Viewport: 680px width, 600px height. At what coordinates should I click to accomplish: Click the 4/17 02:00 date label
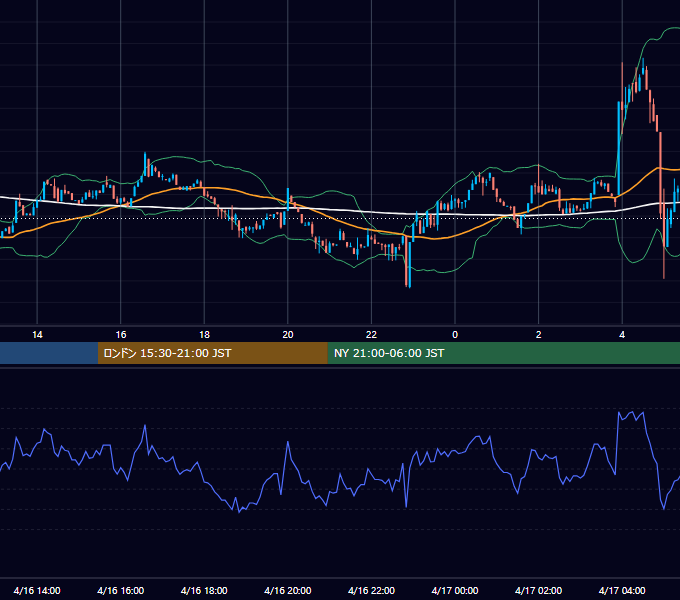pyautogui.click(x=538, y=590)
